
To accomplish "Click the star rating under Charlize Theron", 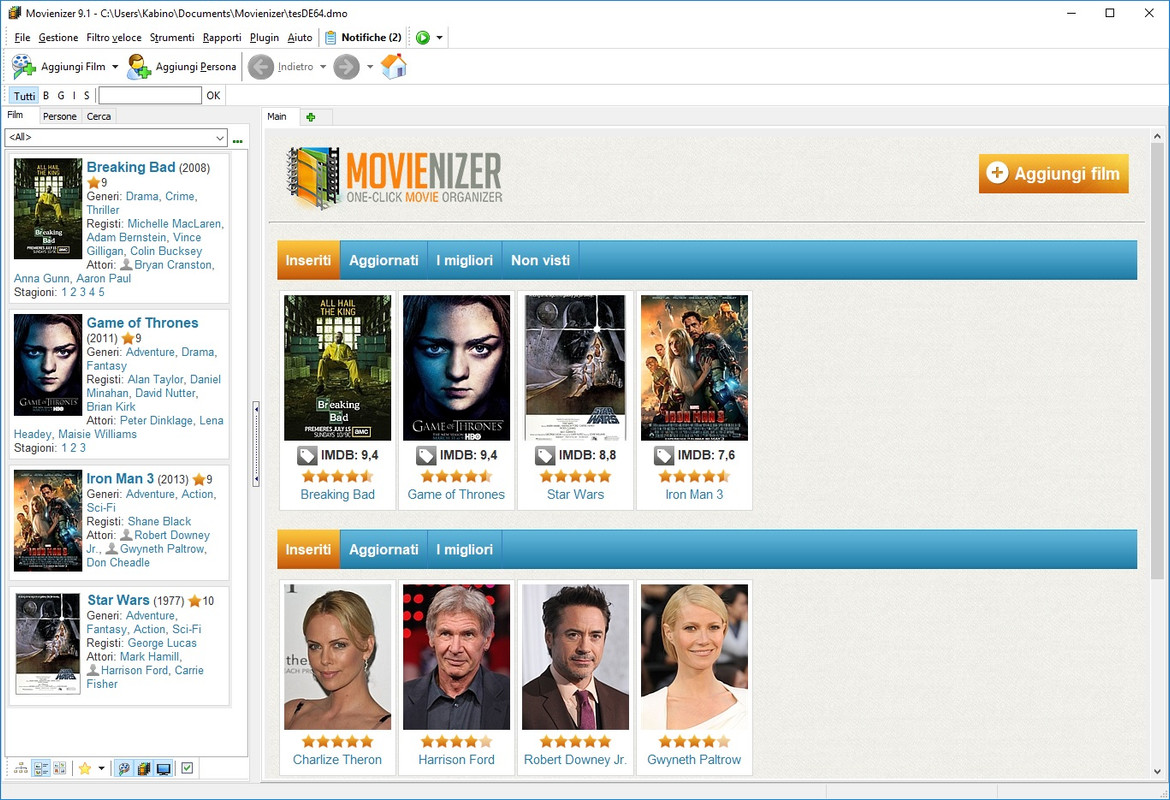I will coord(337,741).
